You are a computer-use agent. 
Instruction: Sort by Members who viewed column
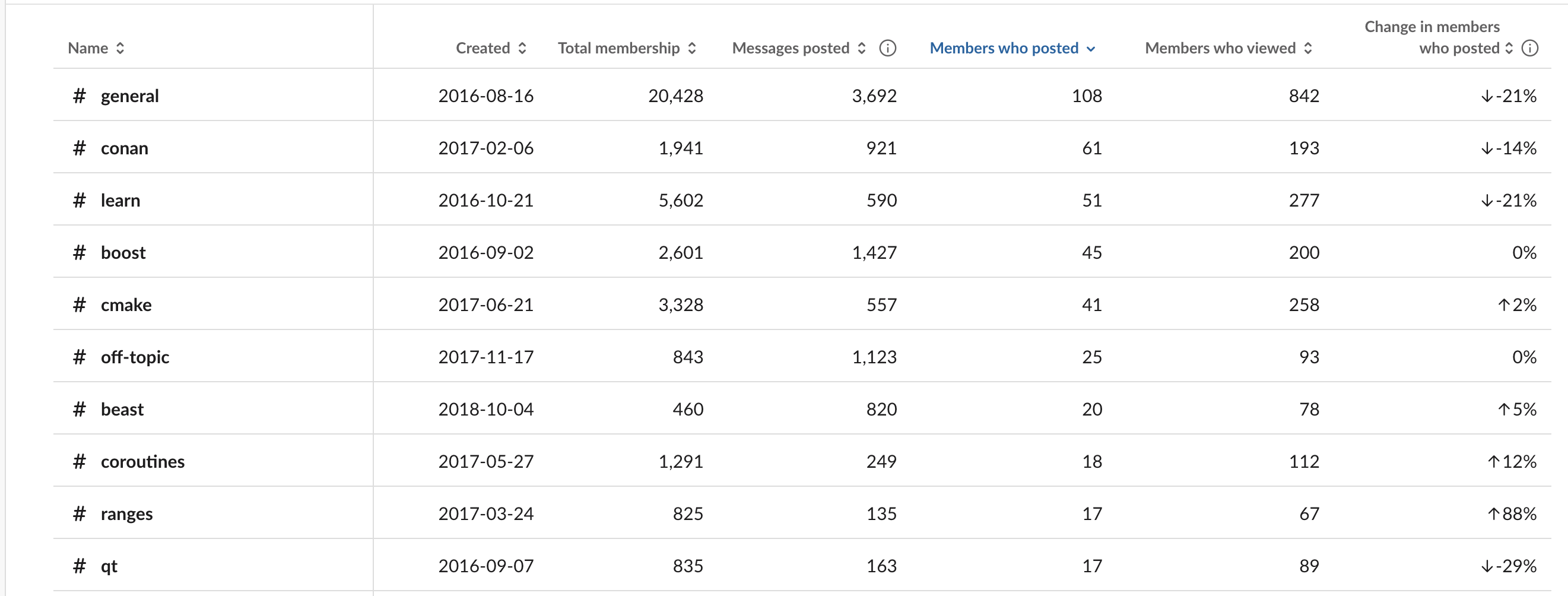tap(1229, 48)
